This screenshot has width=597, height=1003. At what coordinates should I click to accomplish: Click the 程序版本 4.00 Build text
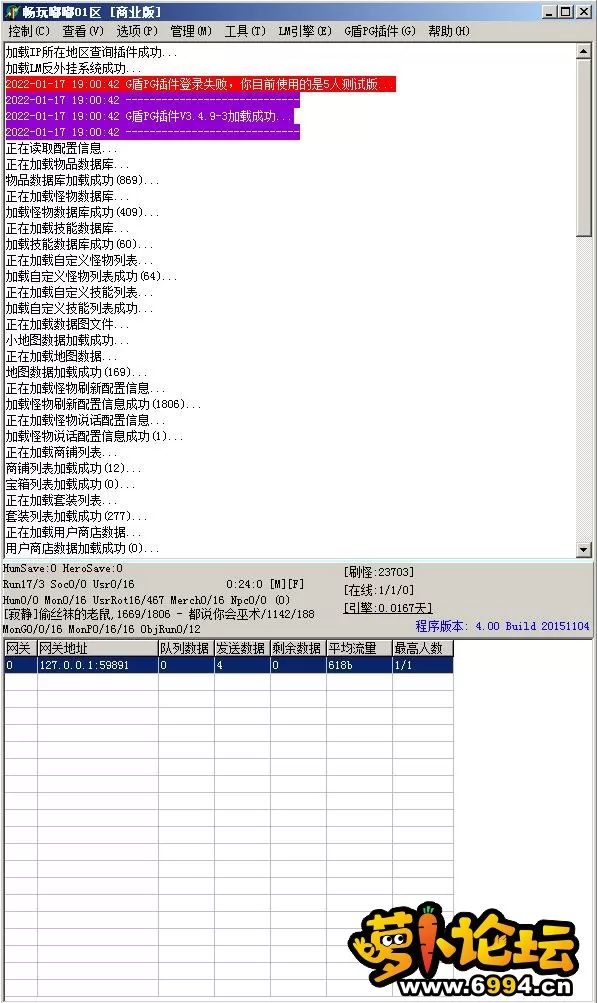502,626
